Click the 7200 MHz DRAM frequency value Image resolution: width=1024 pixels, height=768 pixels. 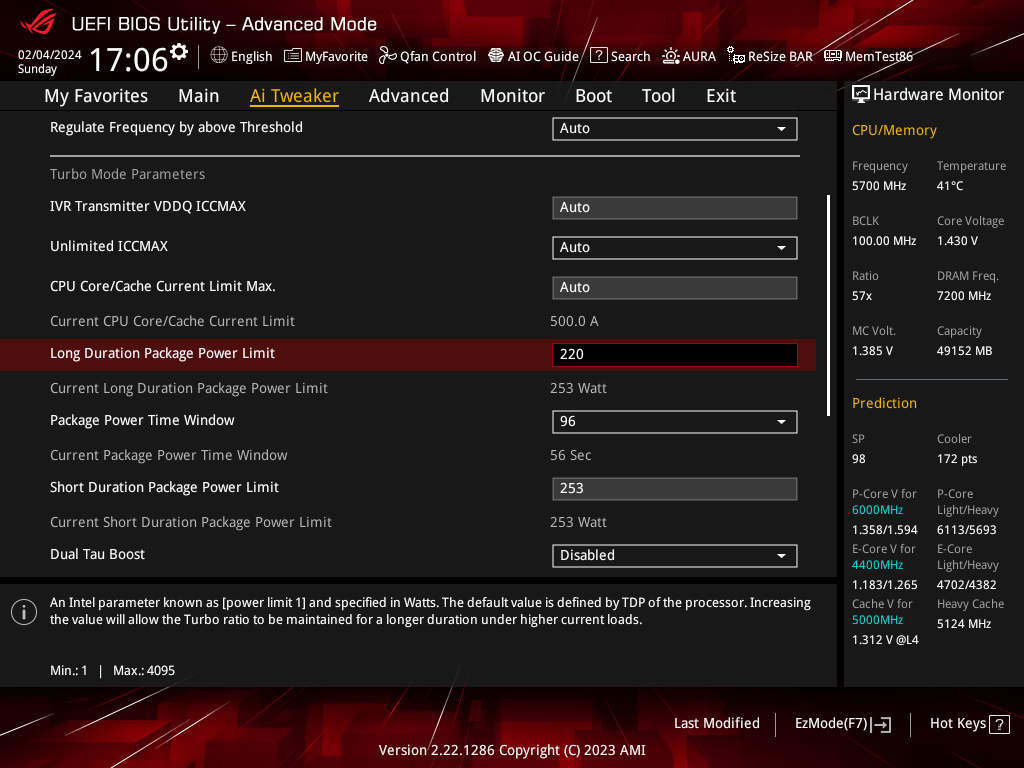pos(964,296)
